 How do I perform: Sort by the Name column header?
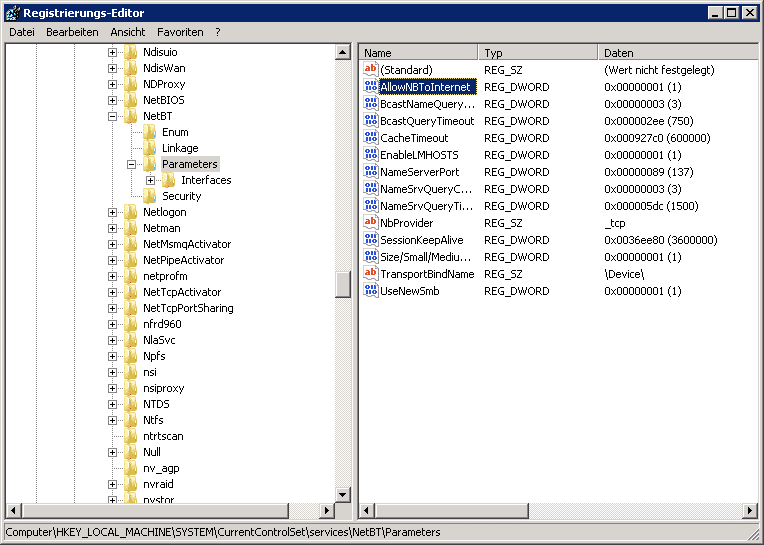(x=419, y=53)
